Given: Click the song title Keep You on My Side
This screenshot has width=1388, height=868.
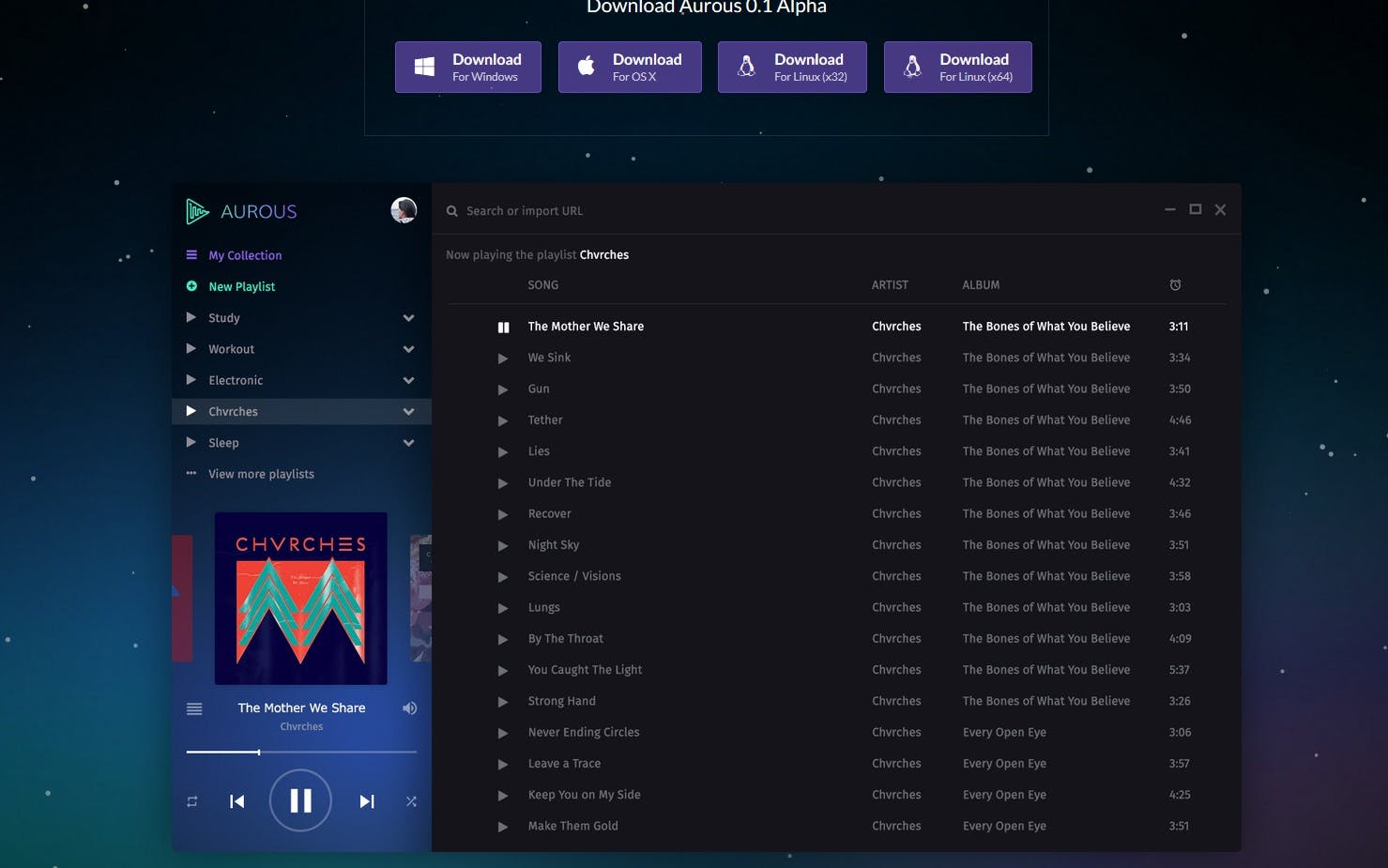Looking at the screenshot, I should (x=584, y=795).
